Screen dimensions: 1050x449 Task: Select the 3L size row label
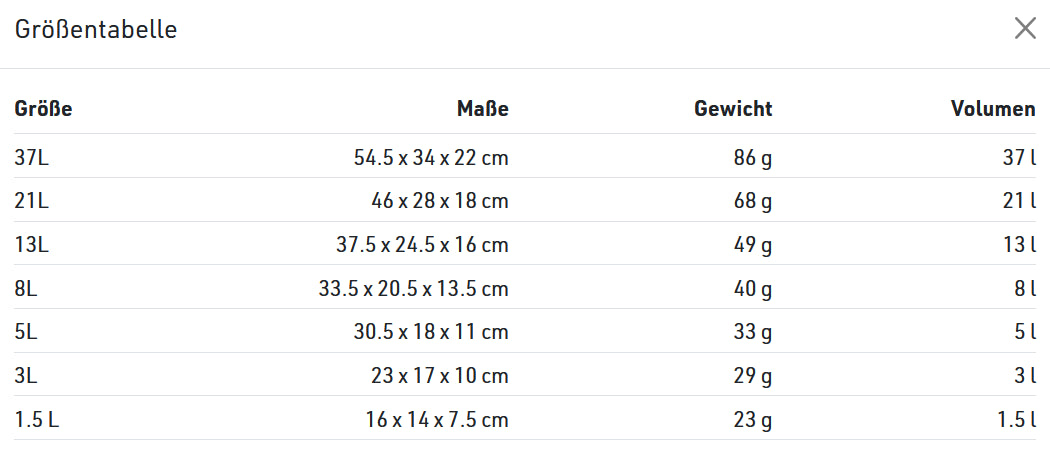tap(26, 376)
